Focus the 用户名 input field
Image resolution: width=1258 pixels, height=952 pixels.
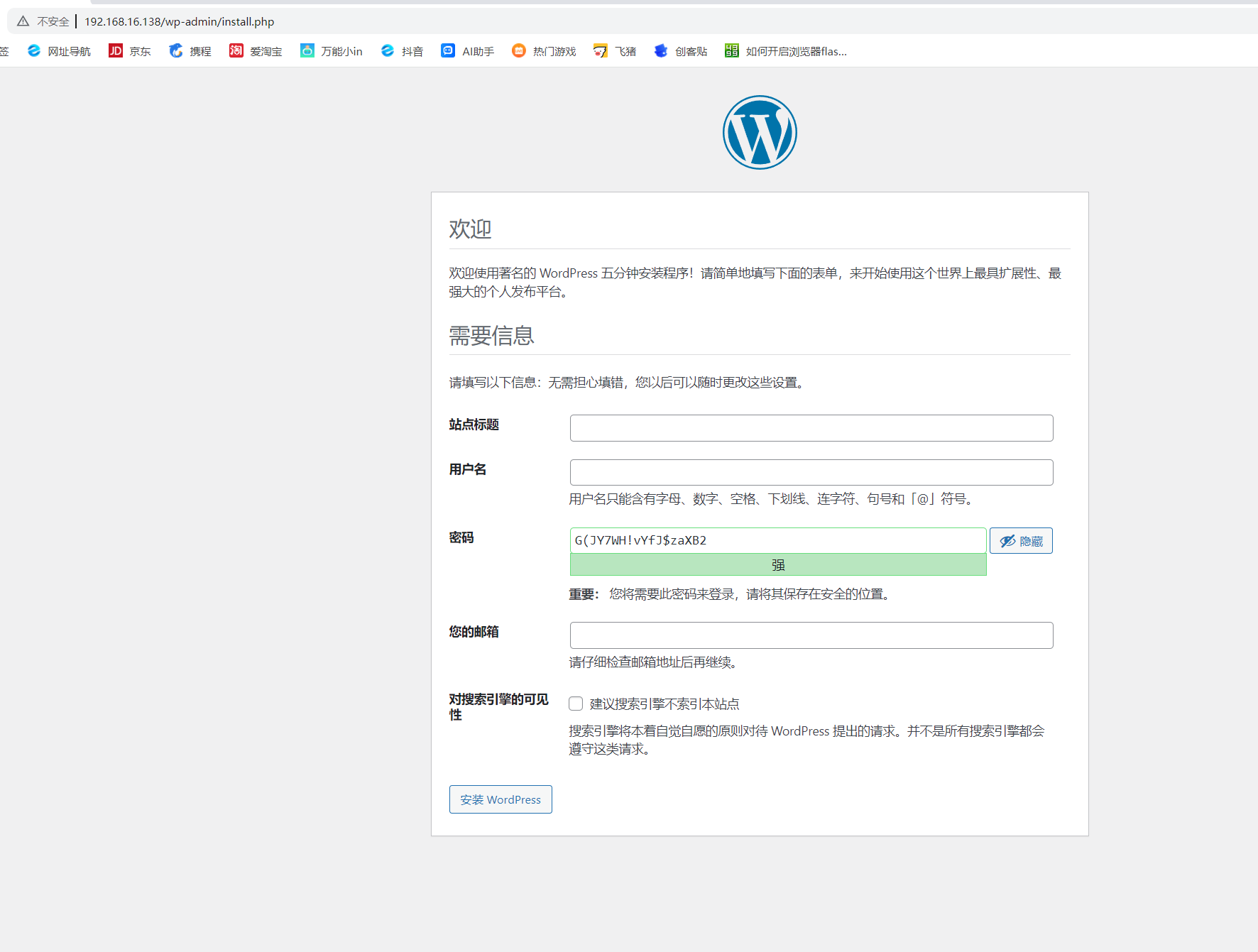point(811,472)
